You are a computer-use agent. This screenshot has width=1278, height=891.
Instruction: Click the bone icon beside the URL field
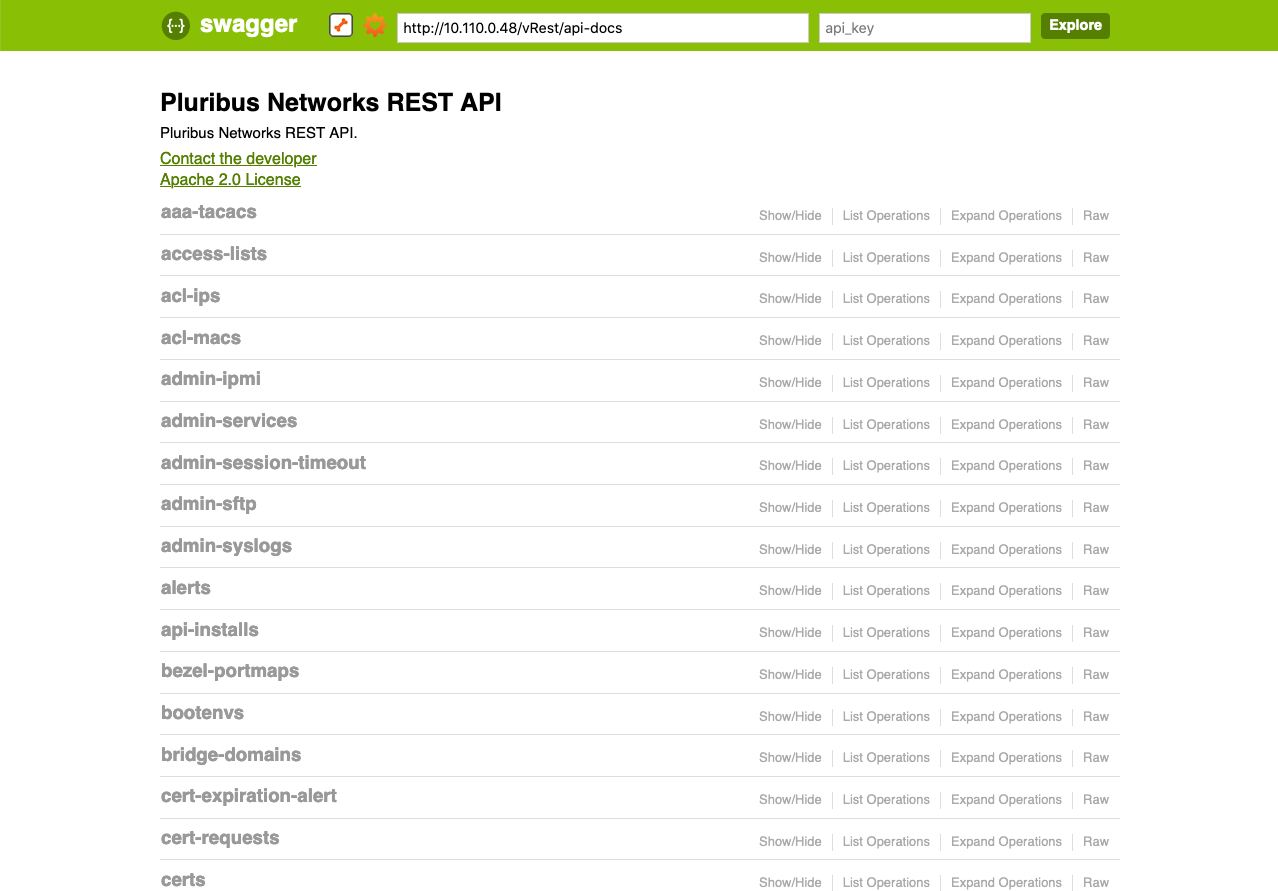pos(341,26)
